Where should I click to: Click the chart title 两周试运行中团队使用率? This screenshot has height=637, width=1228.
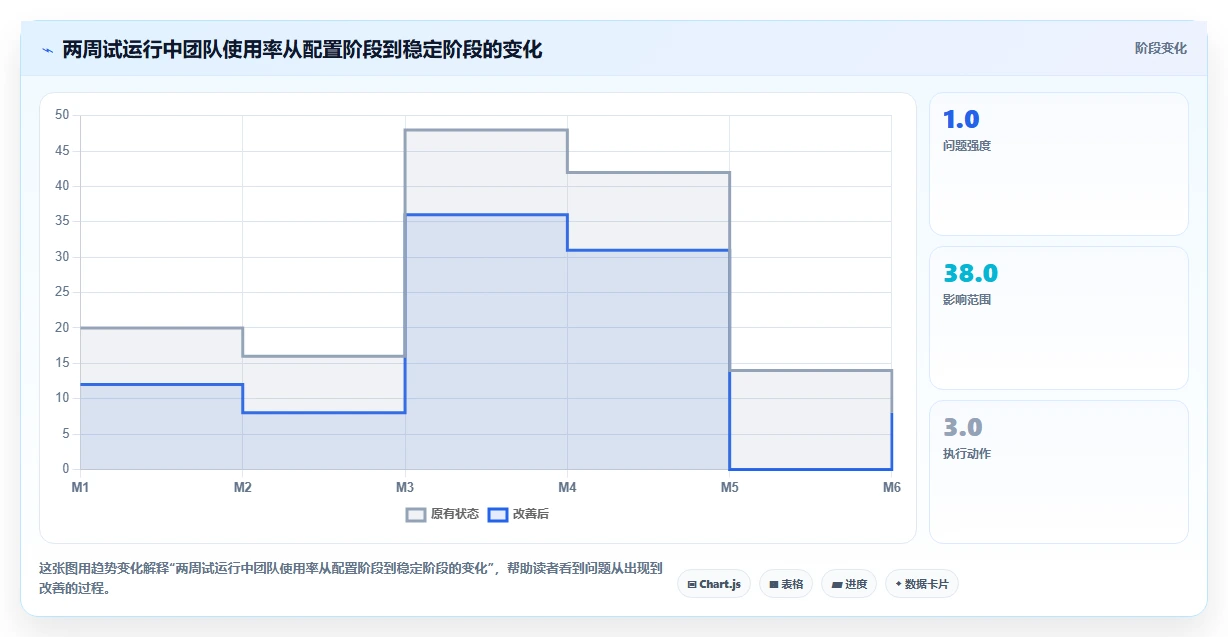click(302, 49)
